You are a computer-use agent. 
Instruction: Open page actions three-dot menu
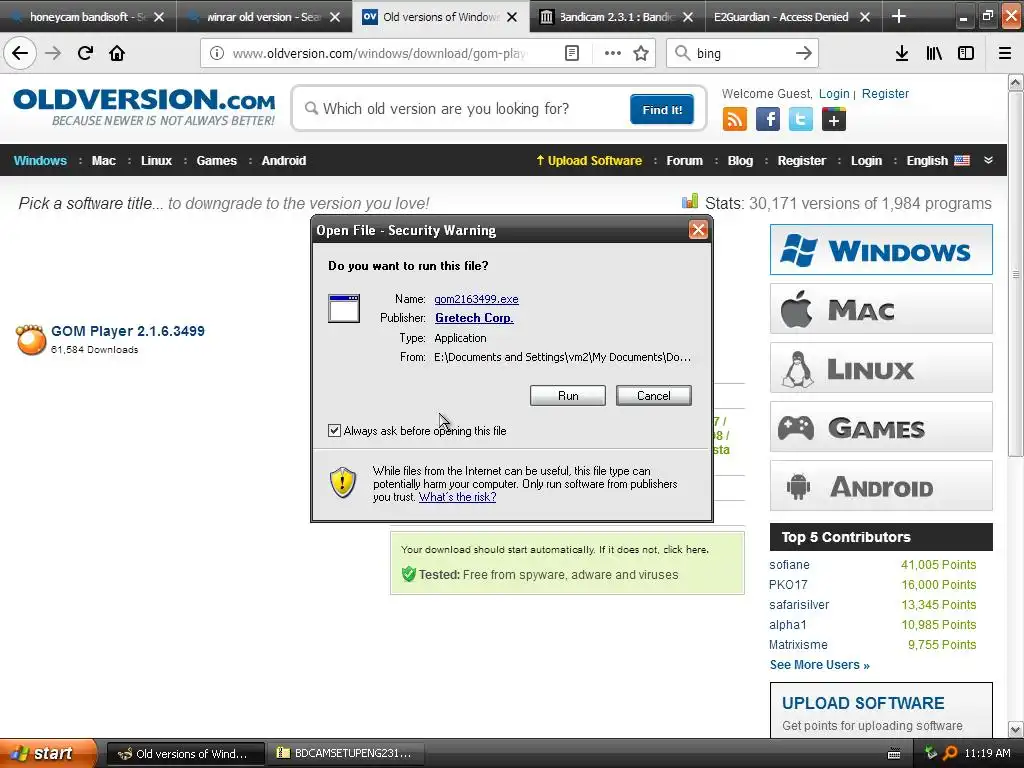point(613,53)
